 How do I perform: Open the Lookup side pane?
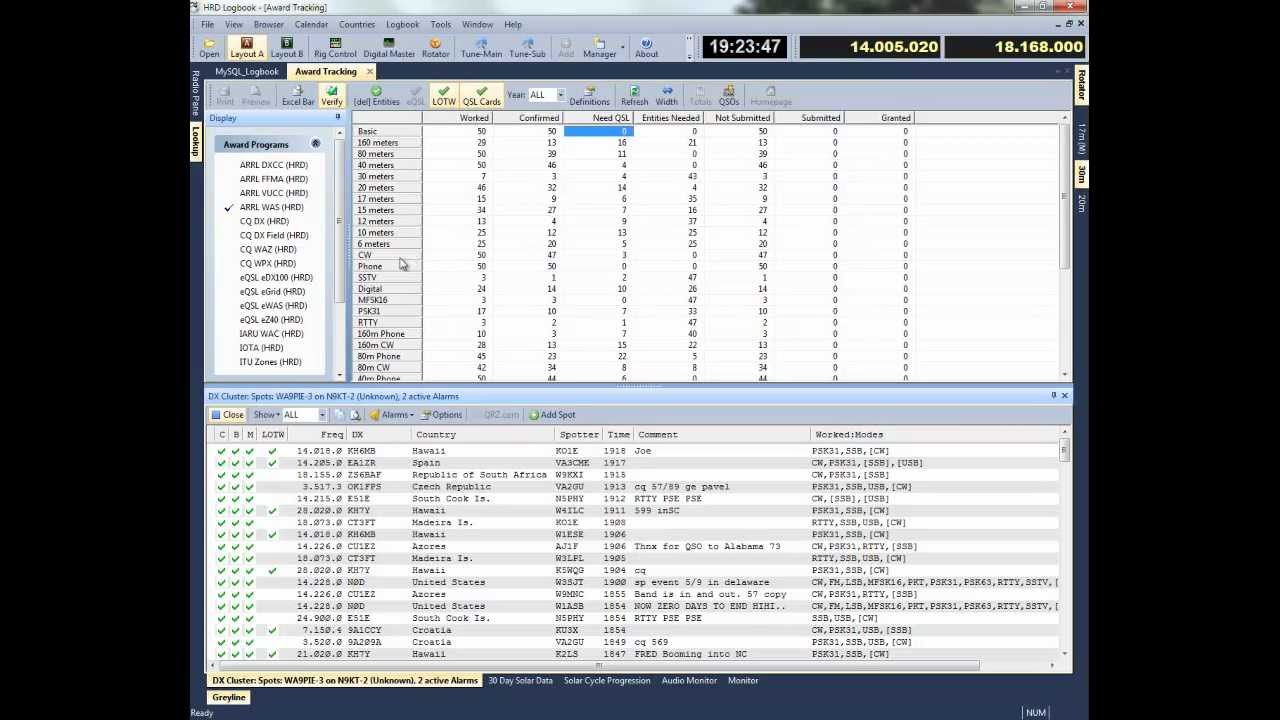(196, 142)
